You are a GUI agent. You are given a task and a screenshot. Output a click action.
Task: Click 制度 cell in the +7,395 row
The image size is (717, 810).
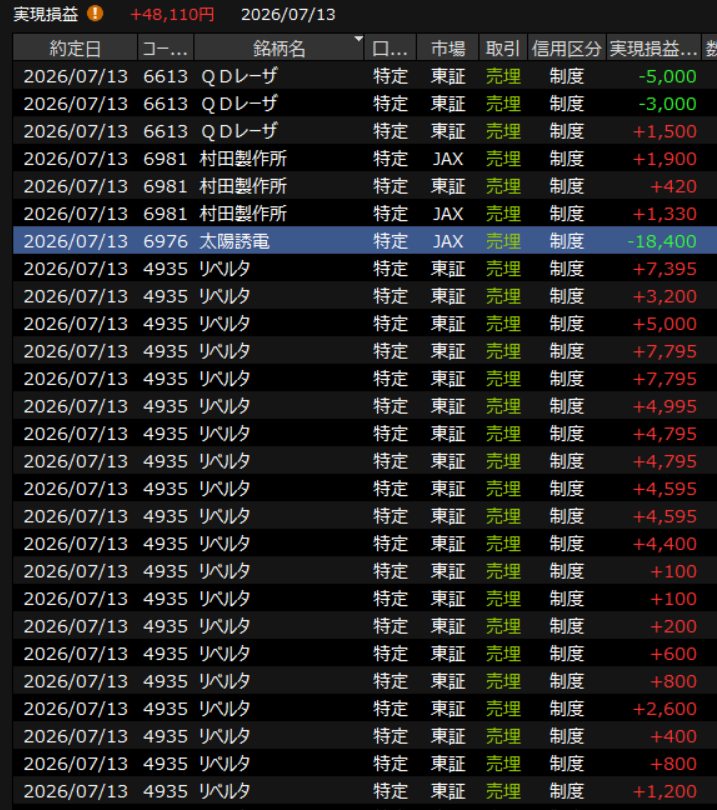(x=567, y=269)
